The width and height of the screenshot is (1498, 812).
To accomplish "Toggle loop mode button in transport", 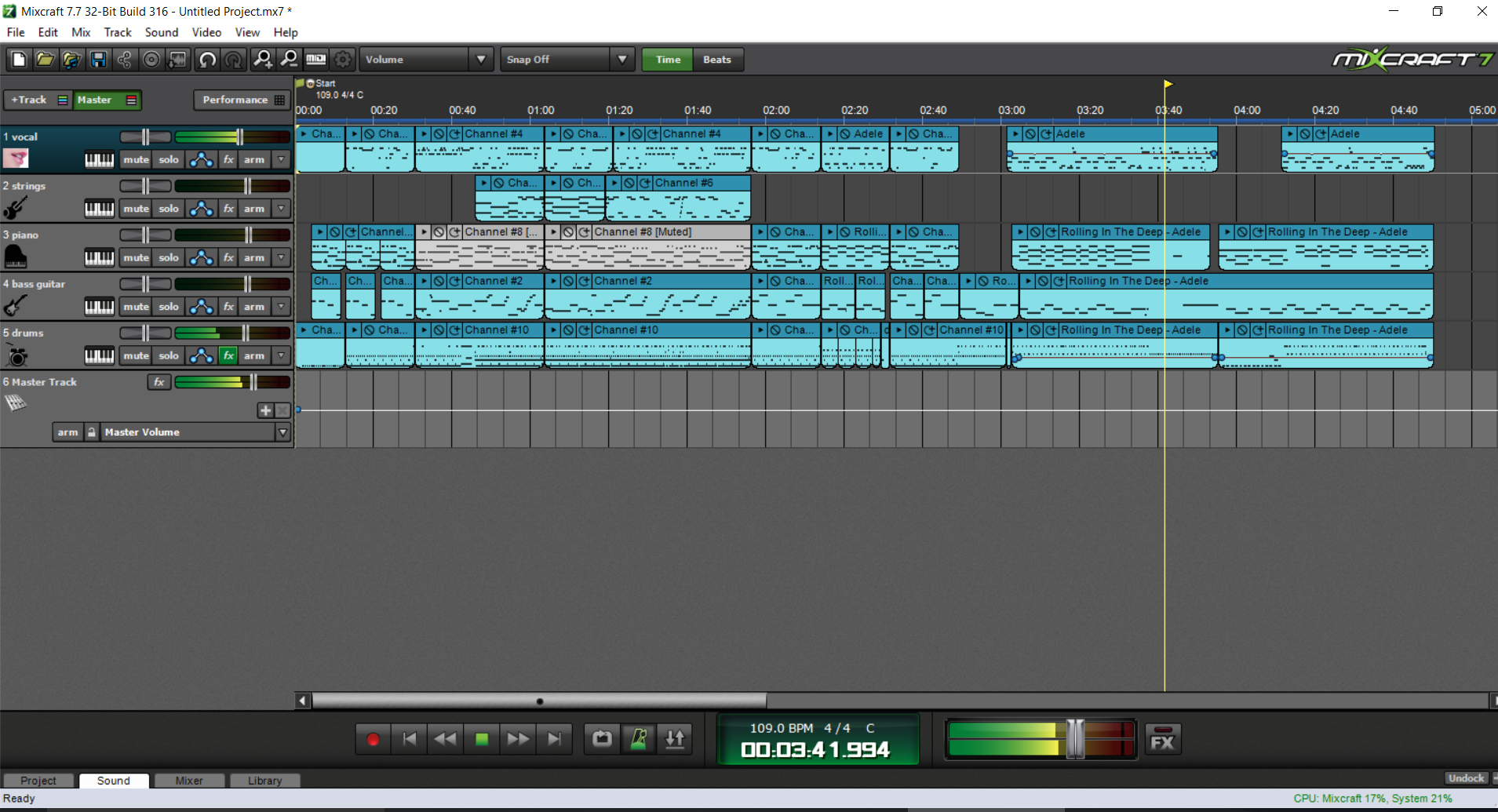I will point(602,739).
